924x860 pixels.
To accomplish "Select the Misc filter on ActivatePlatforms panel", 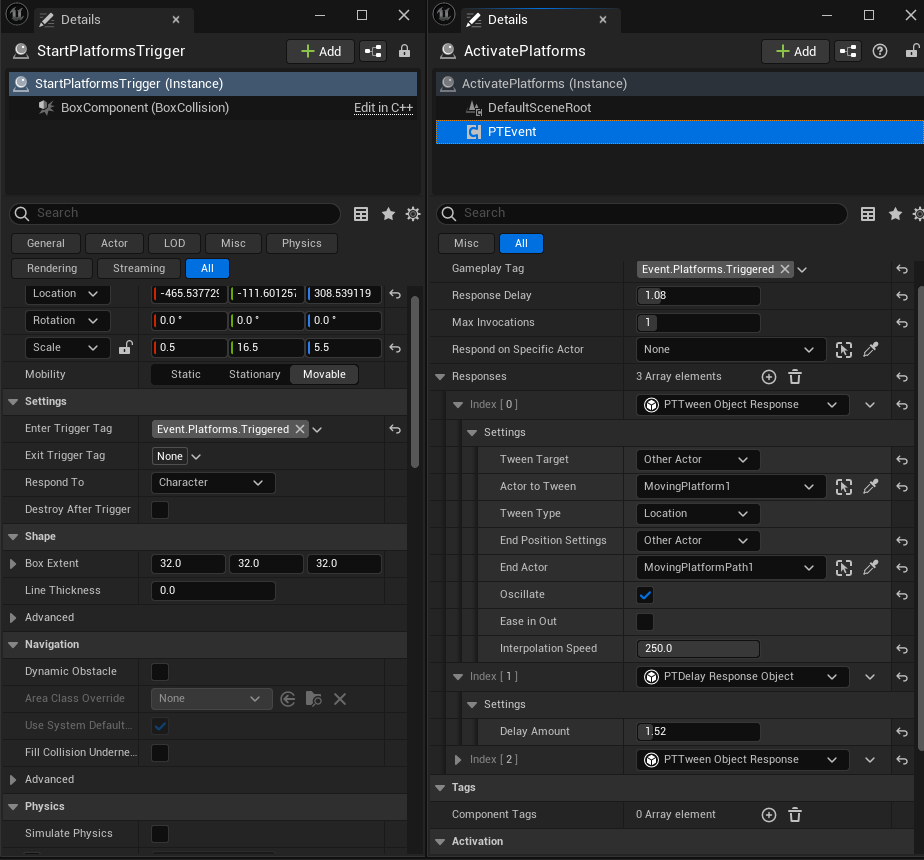I will (x=465, y=243).
